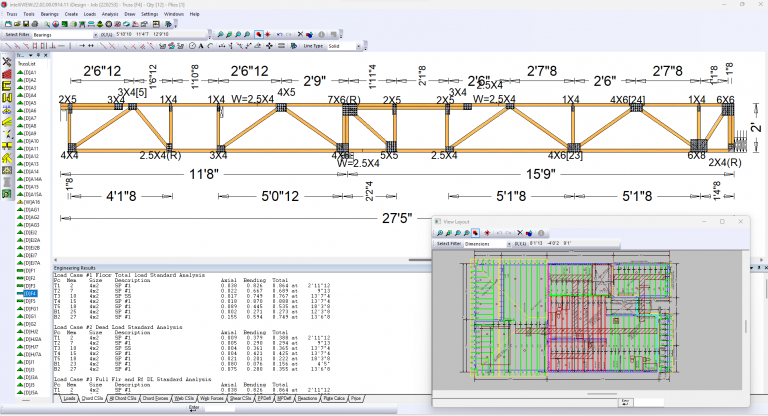
Task: Switch to the Web CSIs tab
Action: coord(185,399)
